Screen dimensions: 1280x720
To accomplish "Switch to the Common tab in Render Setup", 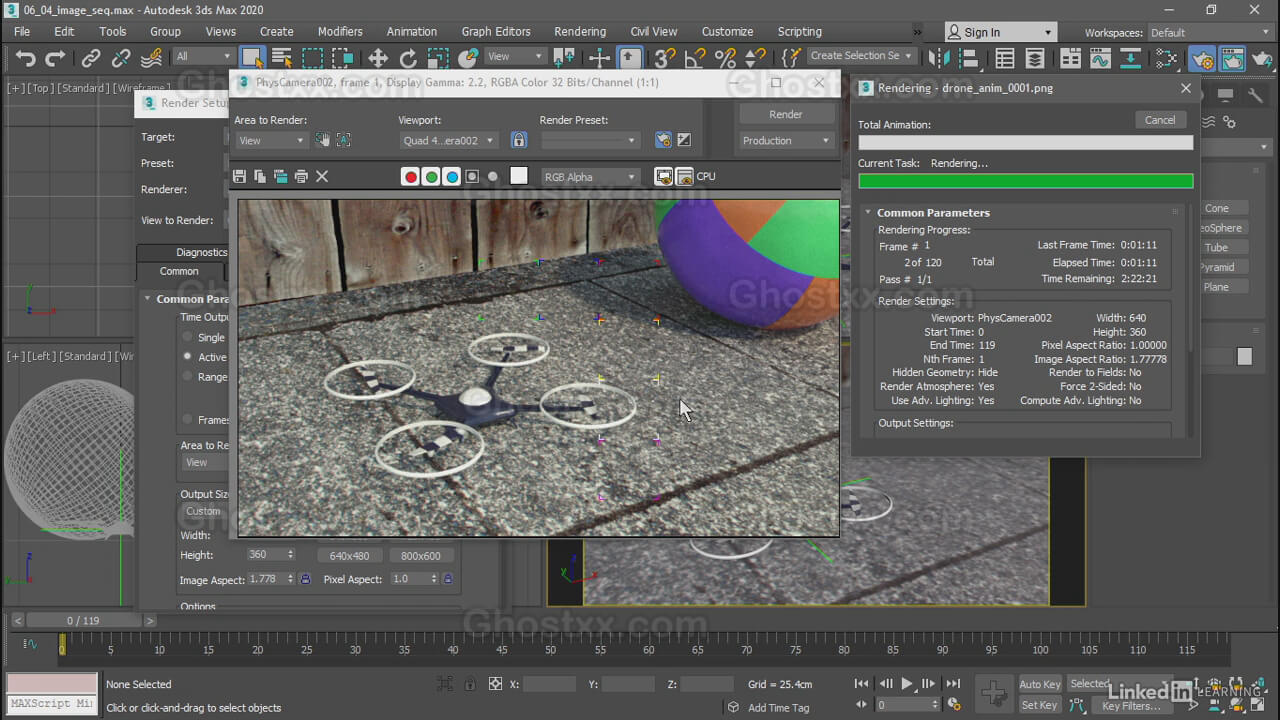I will coord(180,271).
